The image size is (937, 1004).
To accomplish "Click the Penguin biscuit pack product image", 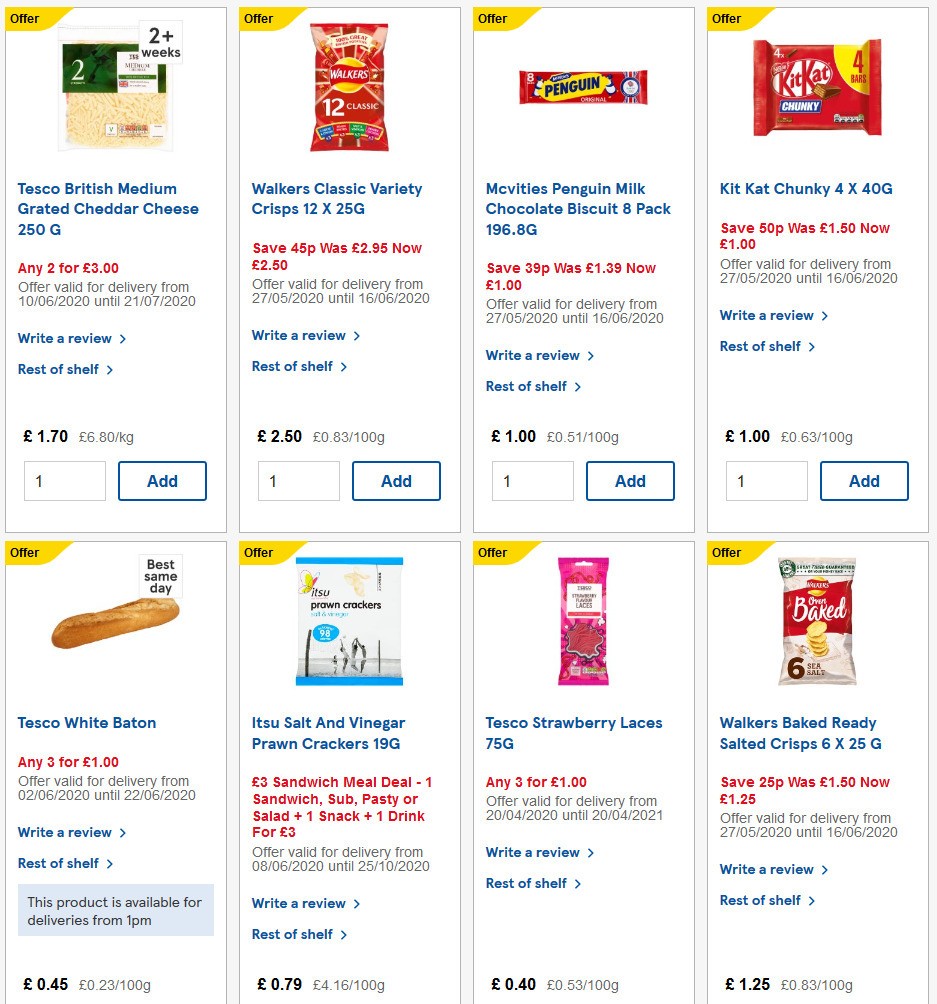I will (x=584, y=87).
